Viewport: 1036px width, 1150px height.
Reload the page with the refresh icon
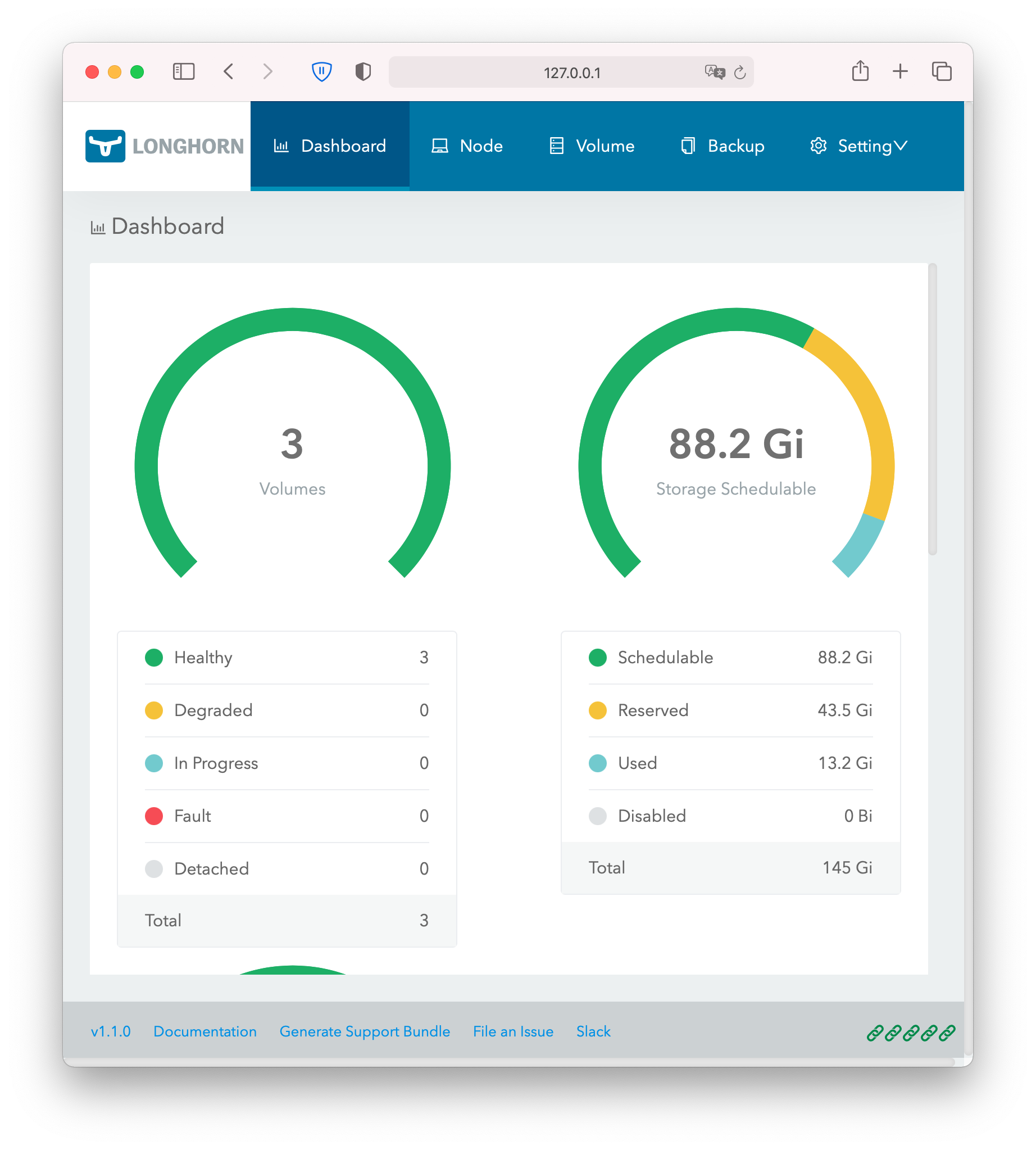coord(739,73)
